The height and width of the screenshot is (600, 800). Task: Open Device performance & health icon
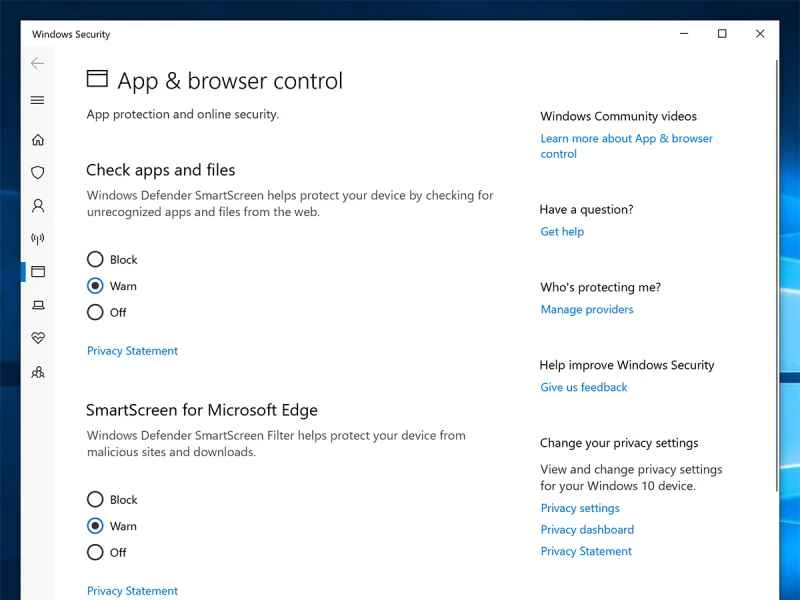[37, 337]
